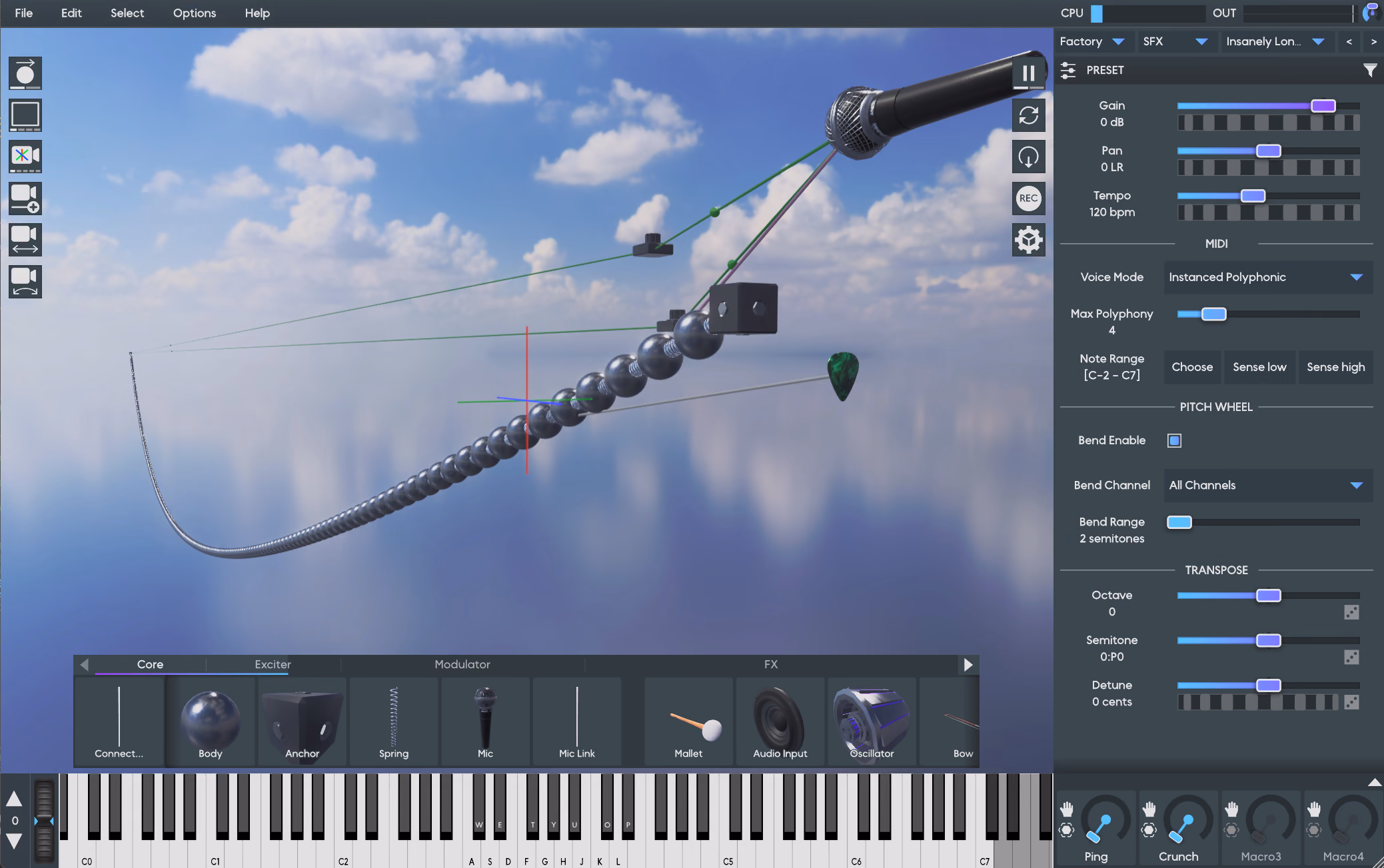Screen dimensions: 1384x868
Task: Pause the physics simulation
Action: 1029,73
